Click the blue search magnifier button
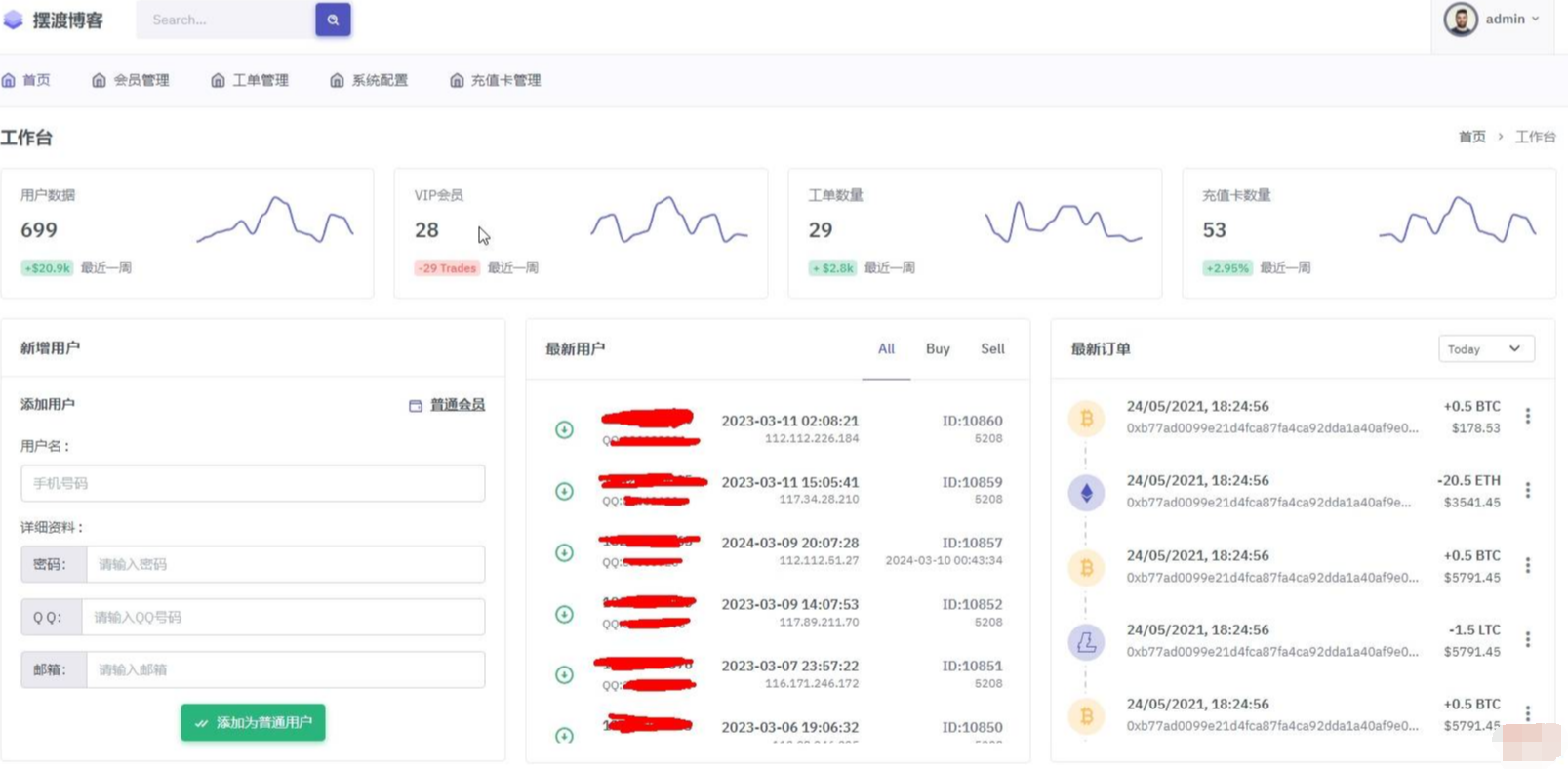 coord(333,20)
